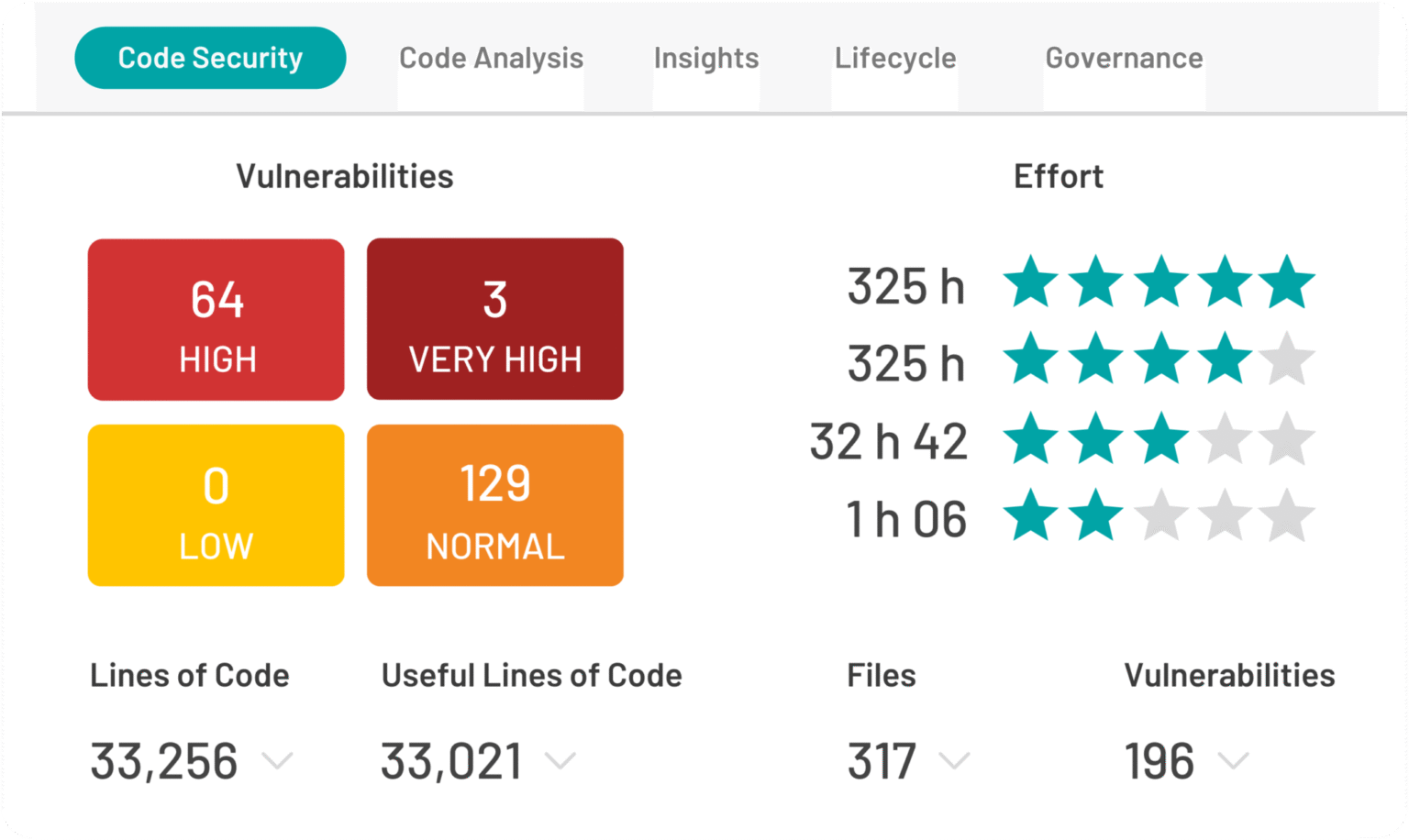Click the Code Security button

(x=209, y=57)
